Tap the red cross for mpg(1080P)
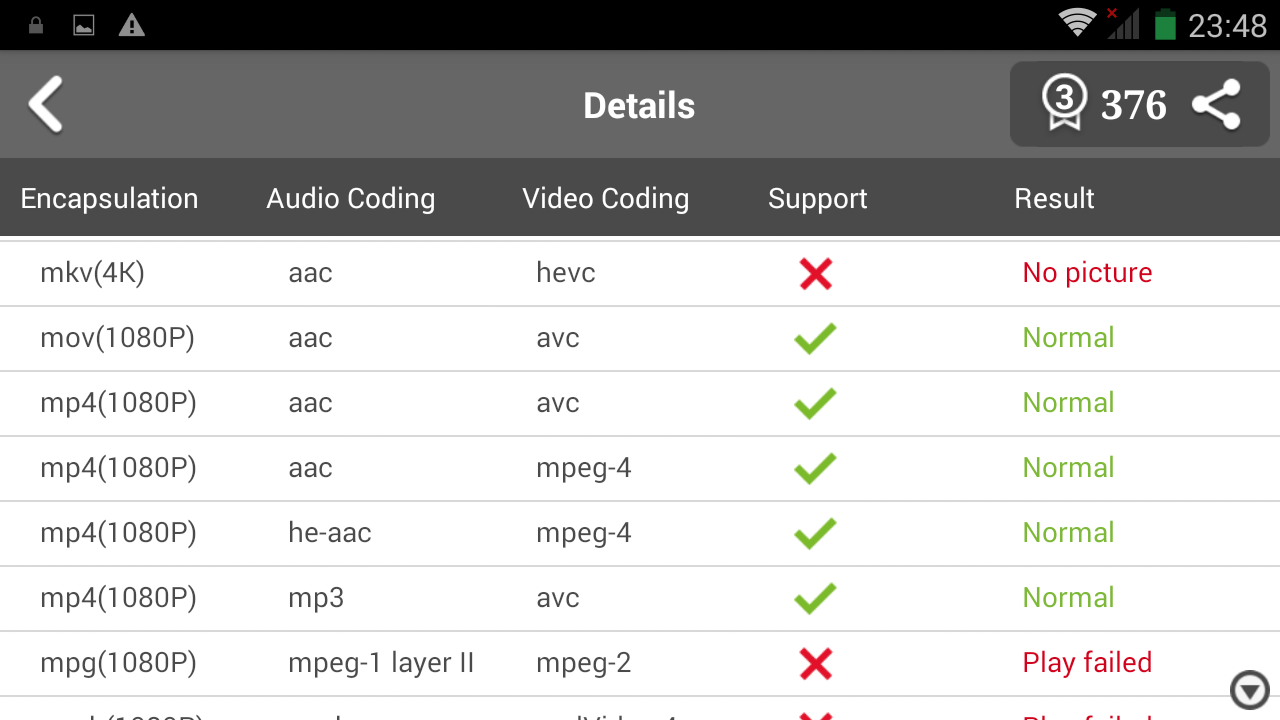This screenshot has width=1280, height=720. (x=815, y=663)
